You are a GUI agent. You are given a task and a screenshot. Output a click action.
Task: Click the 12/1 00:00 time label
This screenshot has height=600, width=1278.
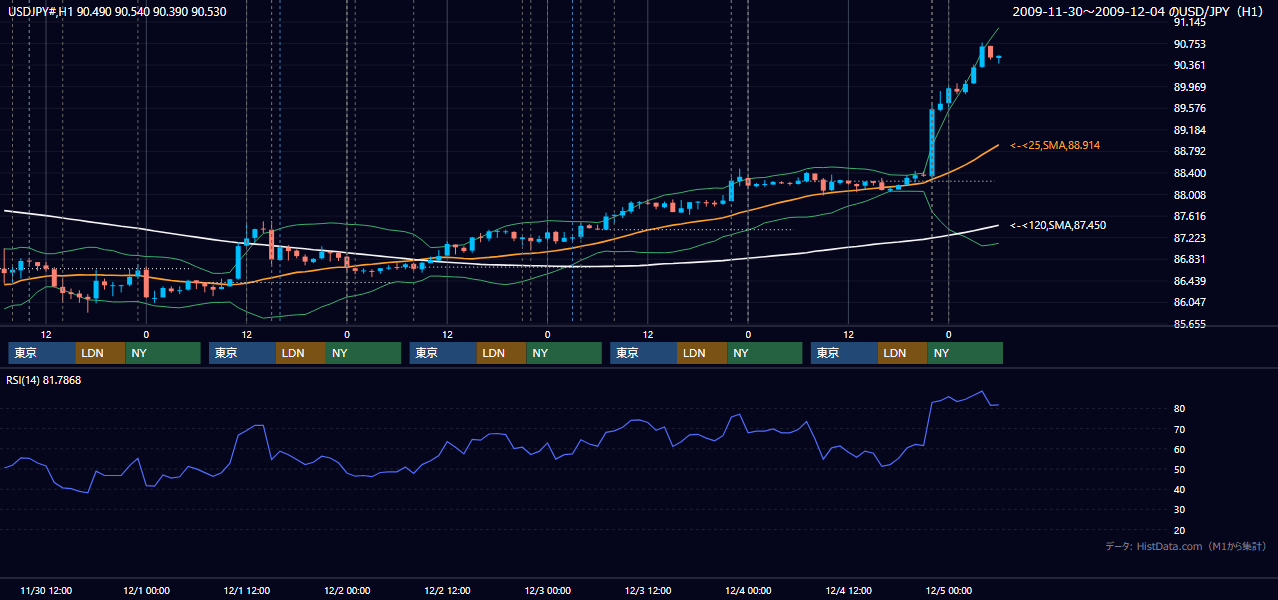click(146, 590)
